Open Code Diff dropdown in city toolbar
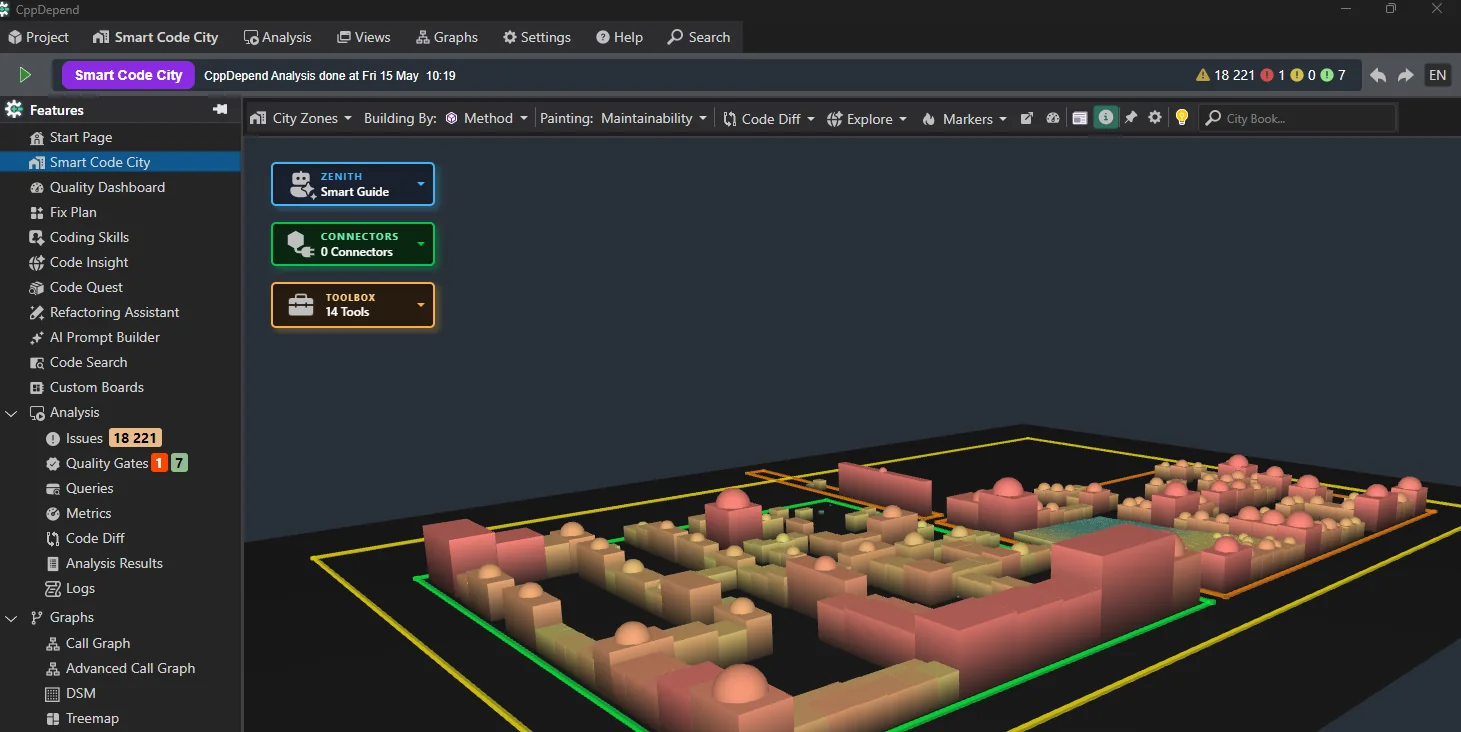Image resolution: width=1461 pixels, height=732 pixels. (x=769, y=118)
